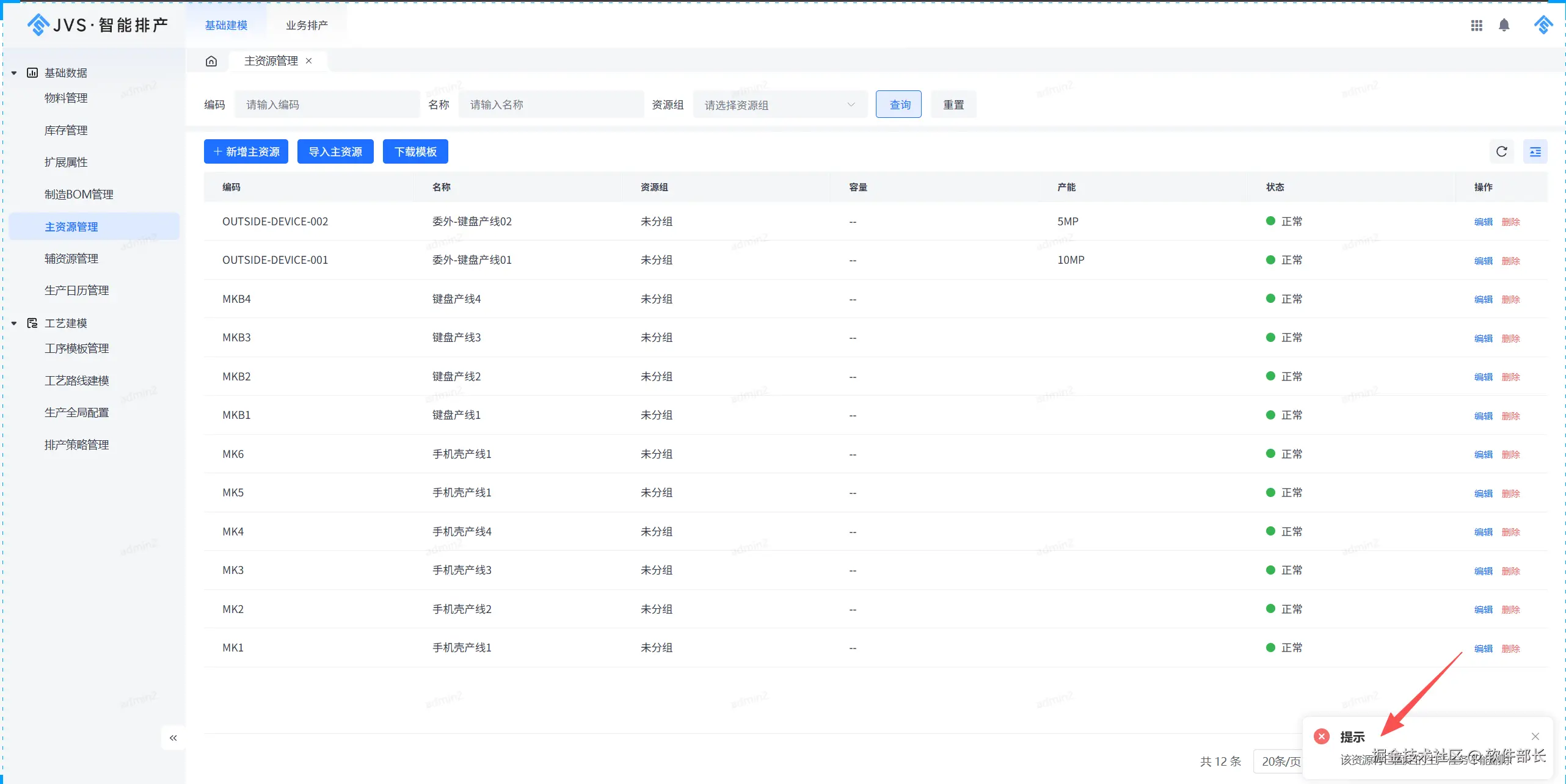Collapse the 基础数据 menu group
Image resolution: width=1566 pixels, height=784 pixels.
coord(14,73)
